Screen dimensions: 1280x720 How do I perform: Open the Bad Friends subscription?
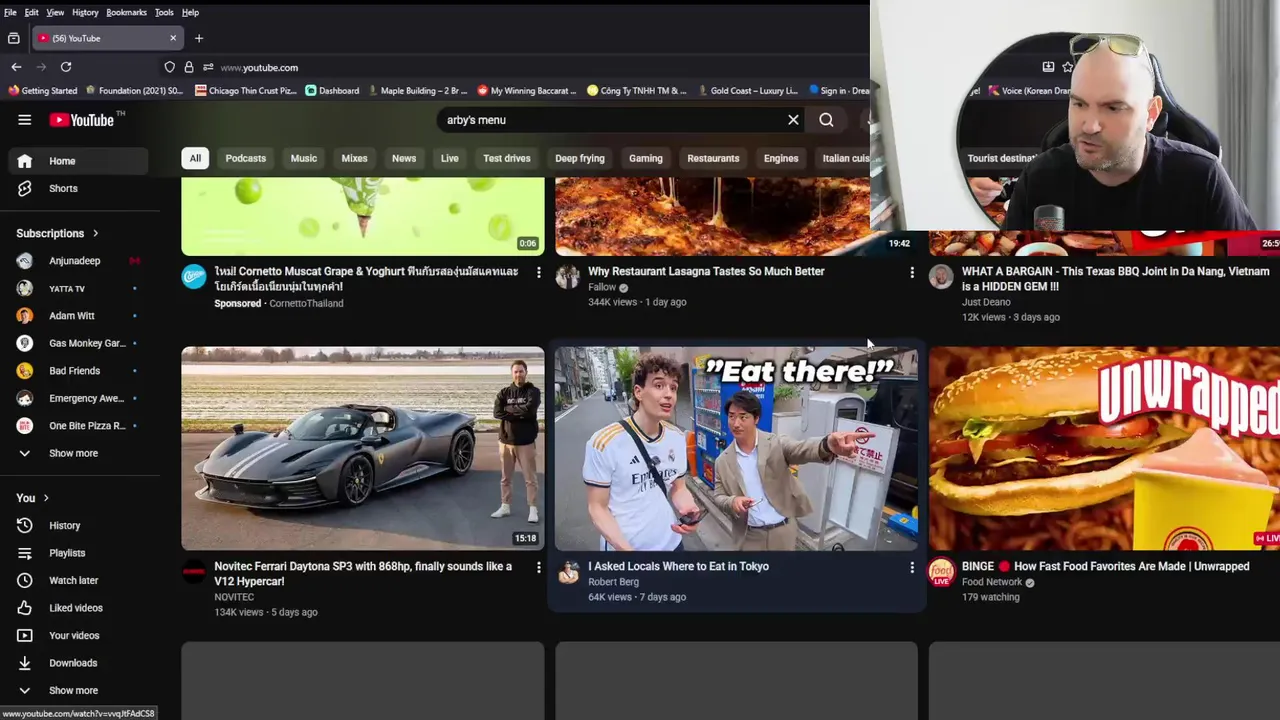[78, 371]
